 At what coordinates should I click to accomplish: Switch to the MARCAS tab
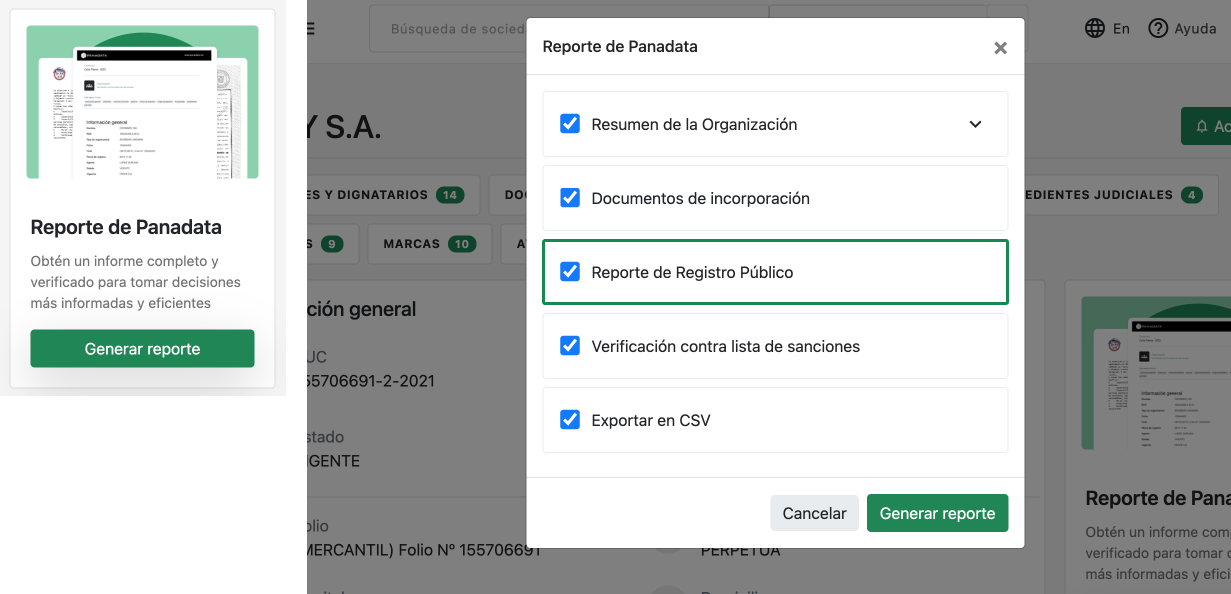[429, 243]
